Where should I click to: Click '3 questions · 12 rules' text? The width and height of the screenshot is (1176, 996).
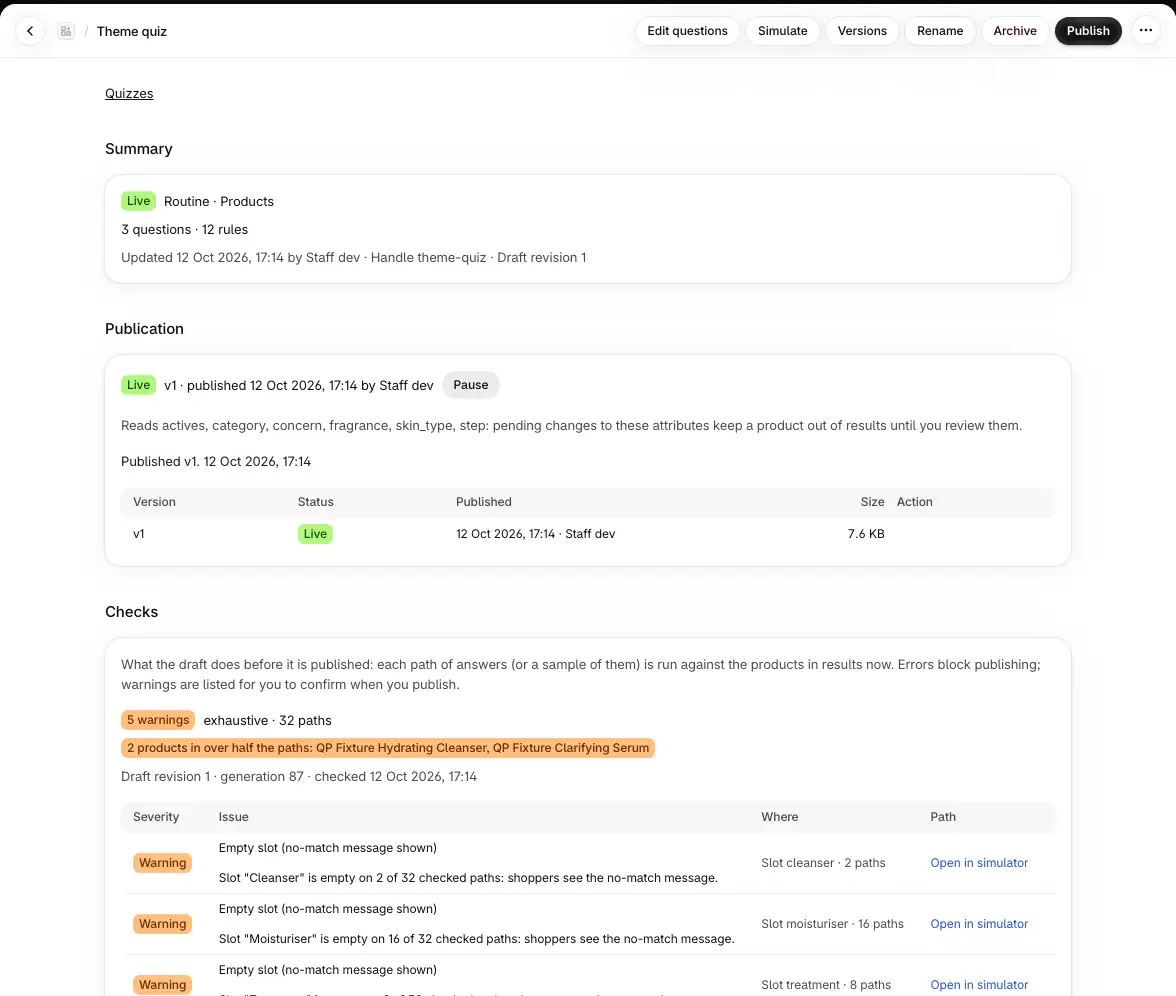coord(184,230)
